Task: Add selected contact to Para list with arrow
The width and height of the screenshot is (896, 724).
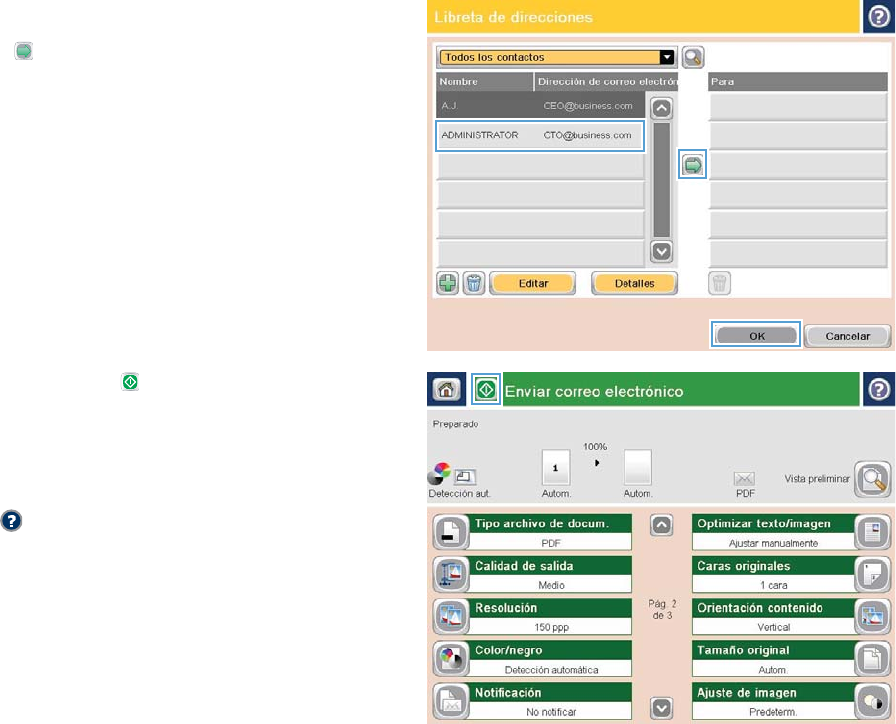Action: pos(693,165)
